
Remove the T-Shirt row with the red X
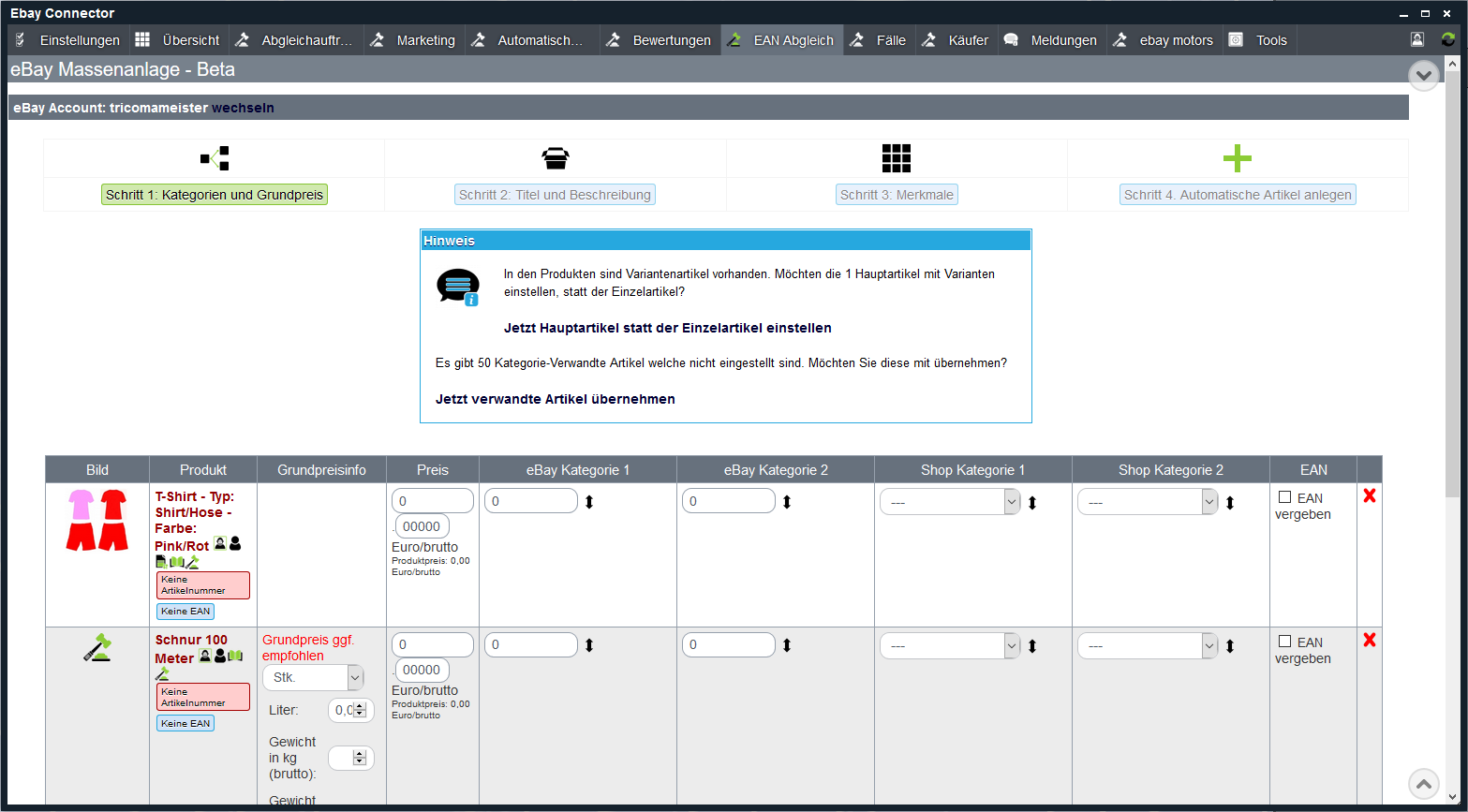click(x=1370, y=495)
